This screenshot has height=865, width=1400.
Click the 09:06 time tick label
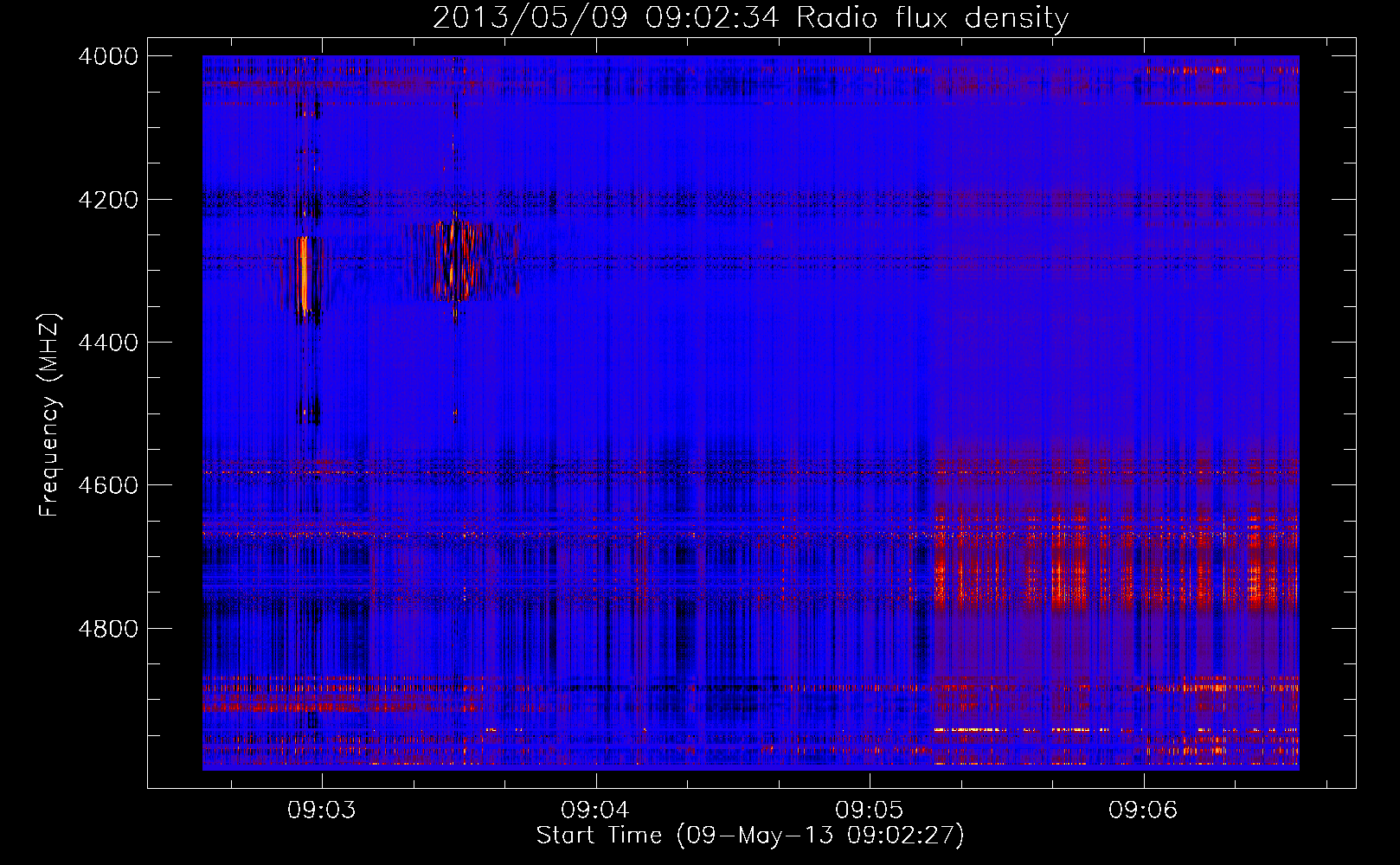(1143, 811)
